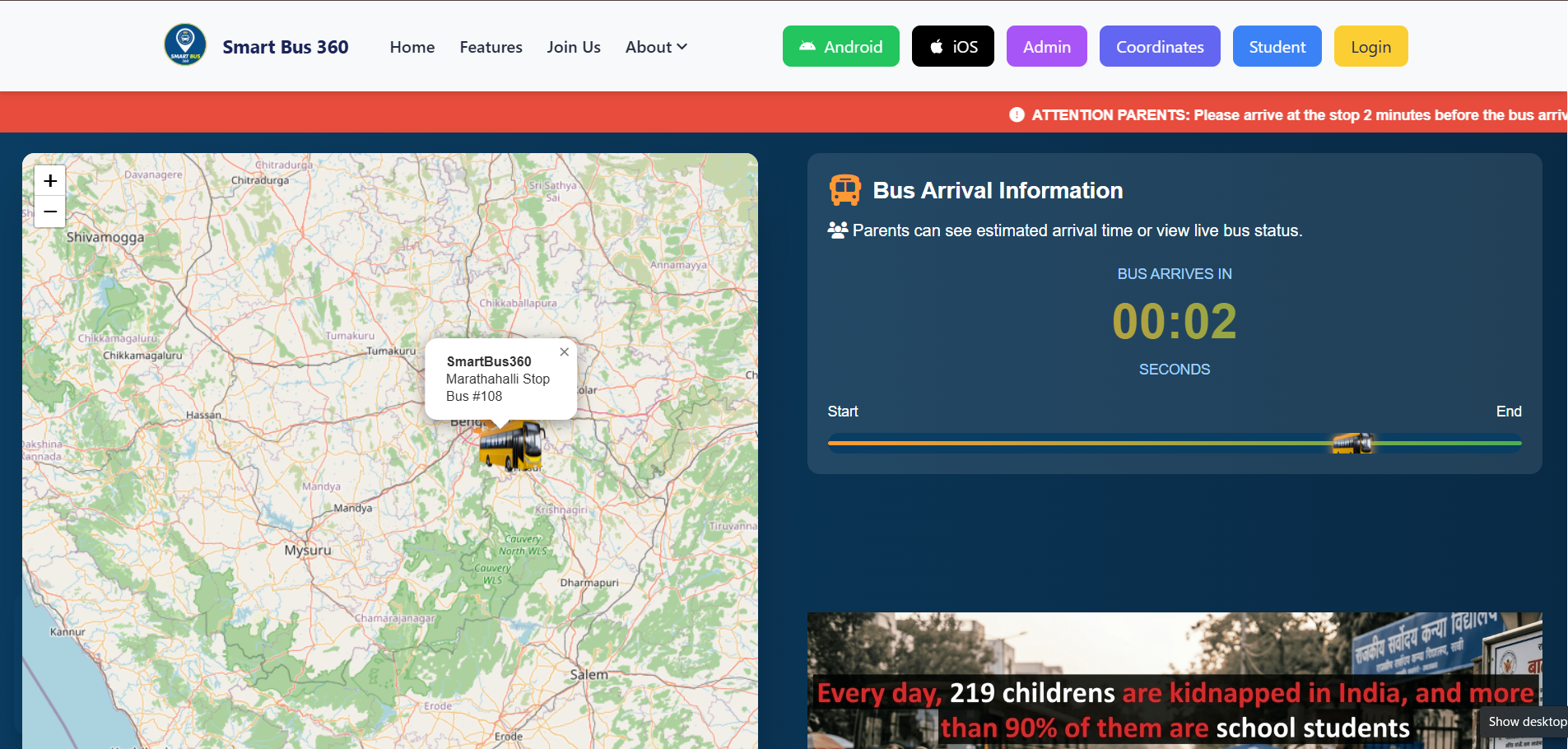Click the Chikkaballapura label on the map
The image size is (1568, 749).
point(519,303)
